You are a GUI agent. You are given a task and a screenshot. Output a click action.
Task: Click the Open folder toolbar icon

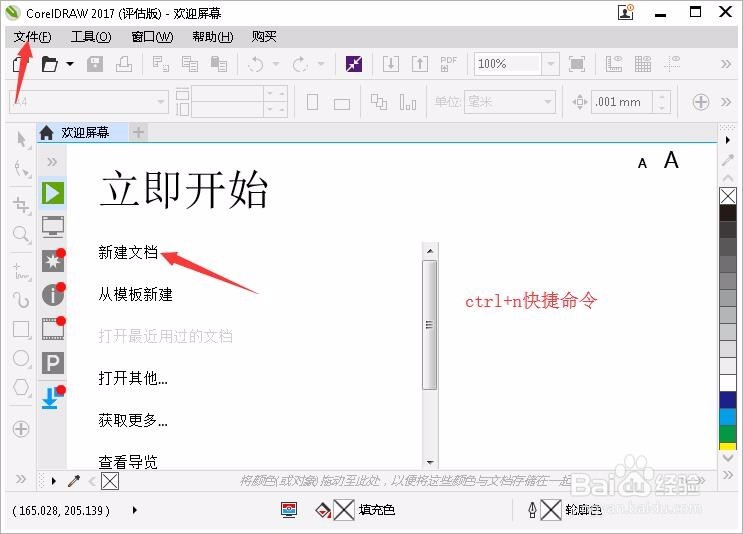click(49, 63)
